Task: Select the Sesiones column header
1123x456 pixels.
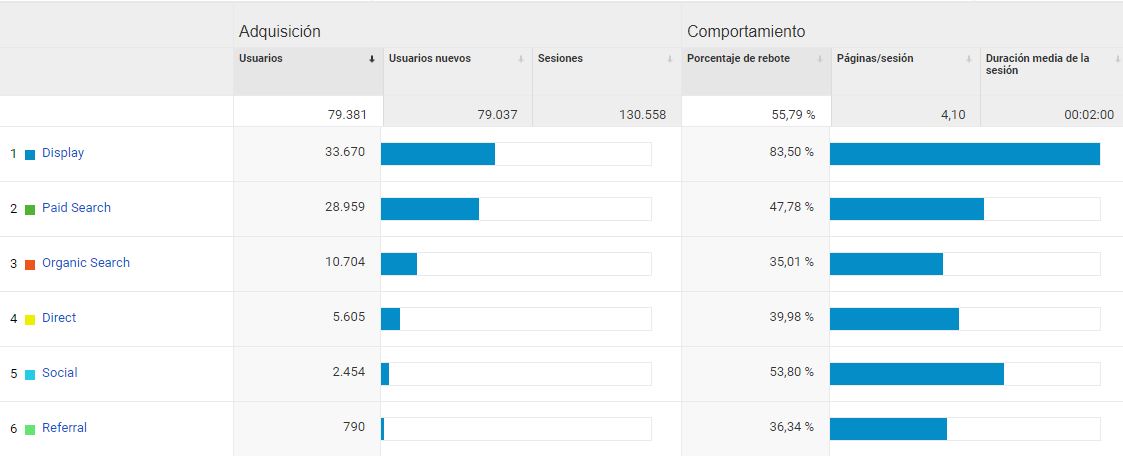Action: 607,72
